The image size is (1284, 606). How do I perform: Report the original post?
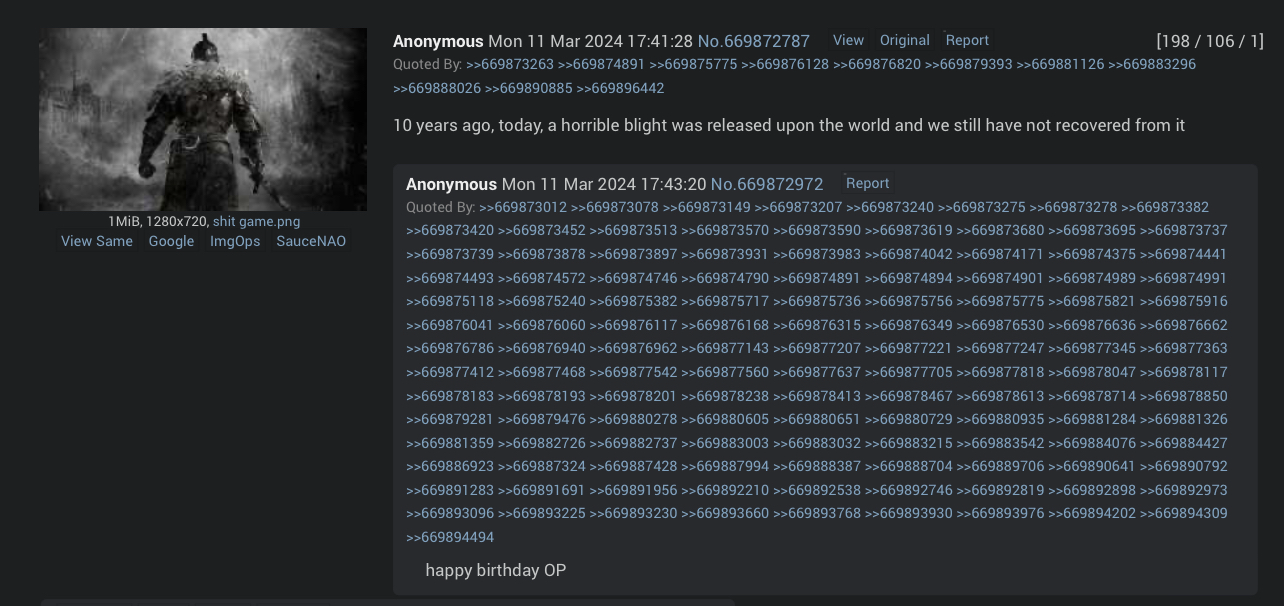[x=967, y=40]
